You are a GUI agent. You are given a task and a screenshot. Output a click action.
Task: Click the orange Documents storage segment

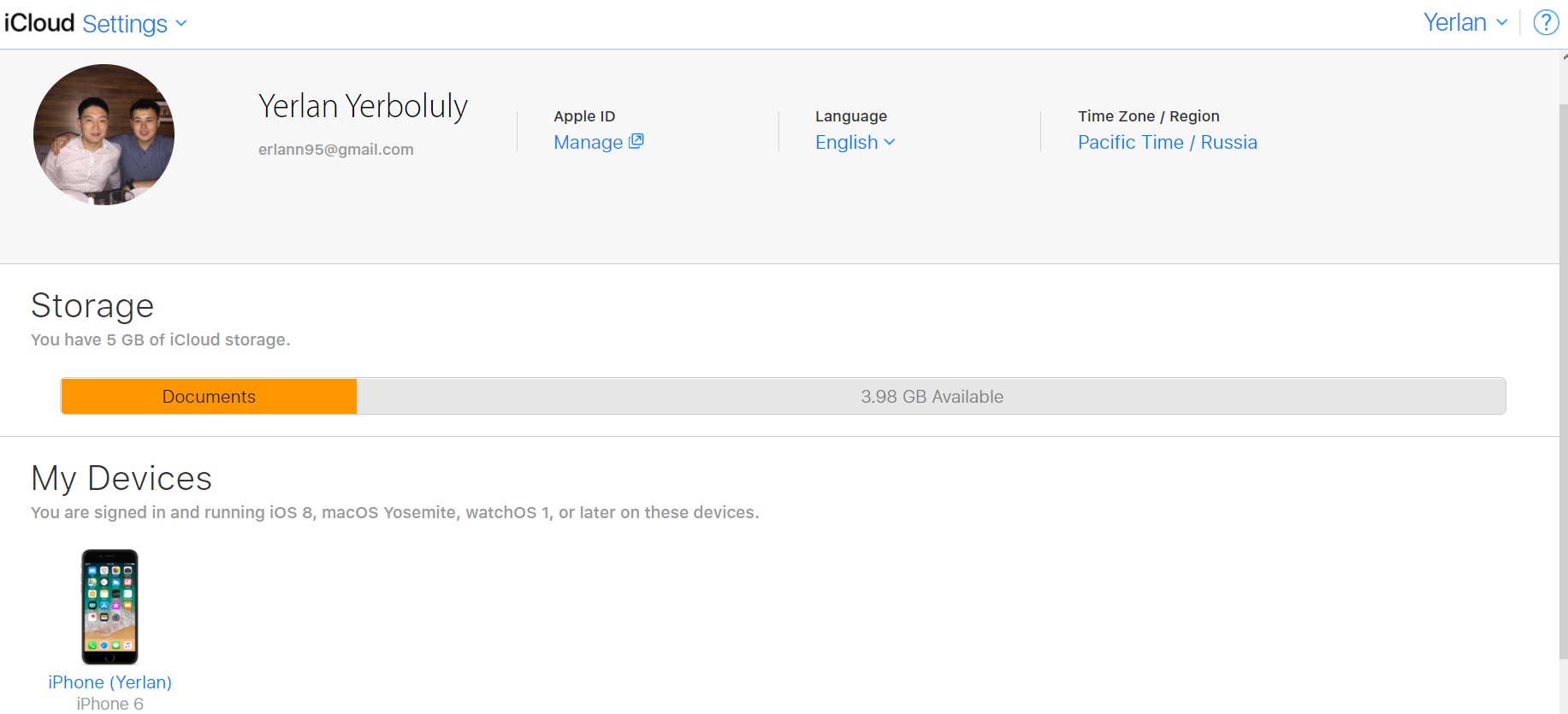209,397
